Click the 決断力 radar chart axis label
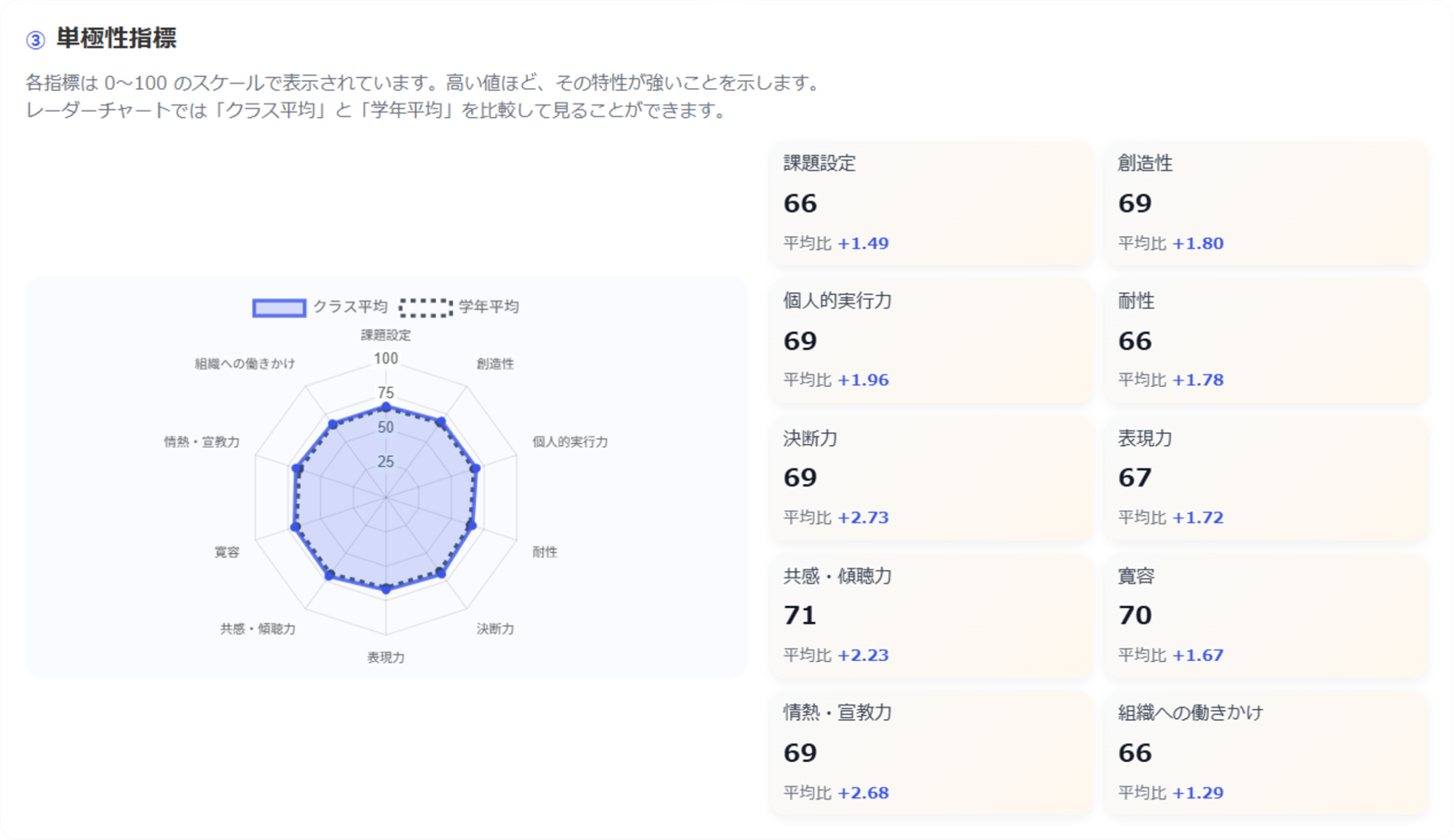This screenshot has width=1453, height=840. pyautogui.click(x=495, y=628)
